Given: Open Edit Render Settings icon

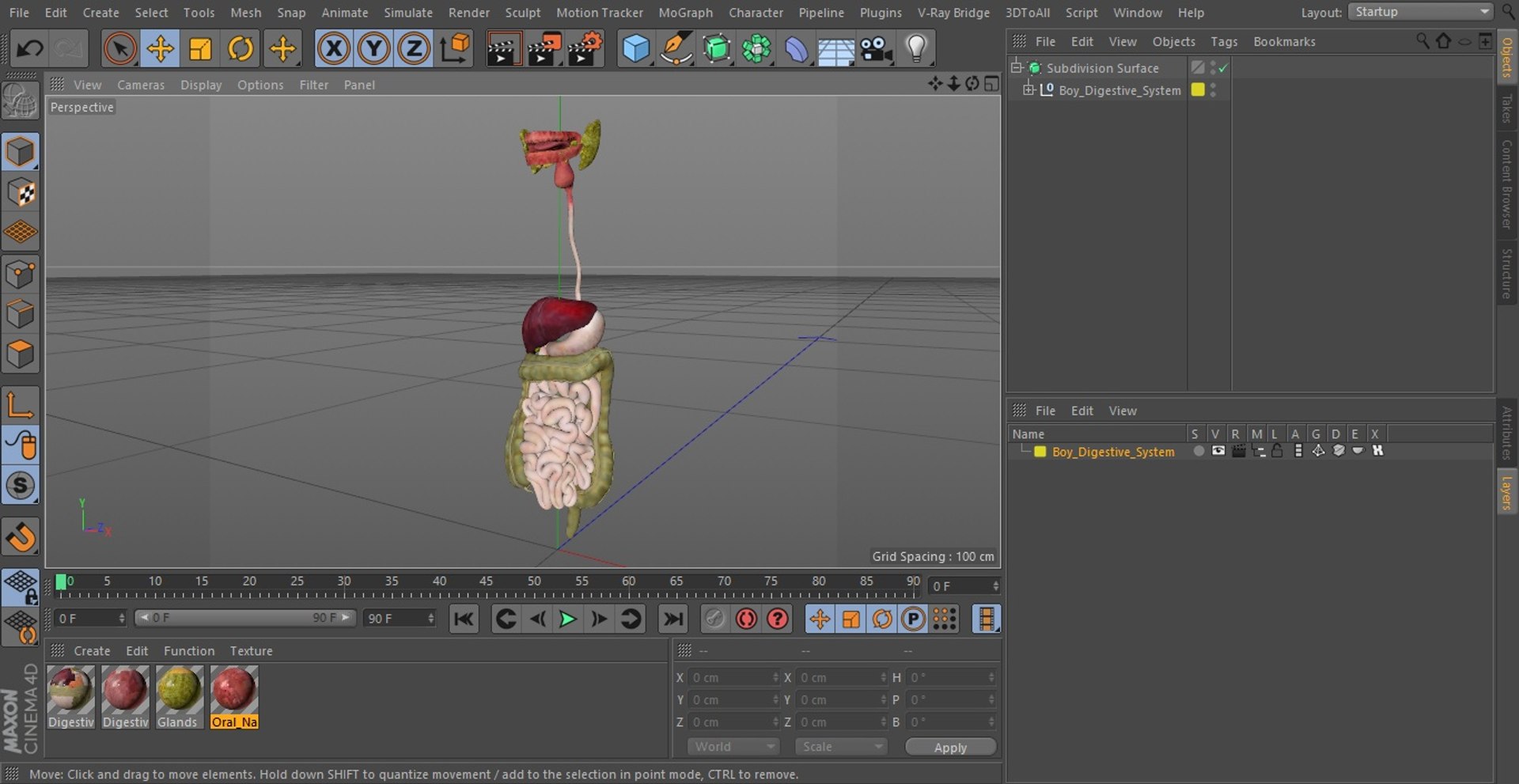Looking at the screenshot, I should pos(585,49).
